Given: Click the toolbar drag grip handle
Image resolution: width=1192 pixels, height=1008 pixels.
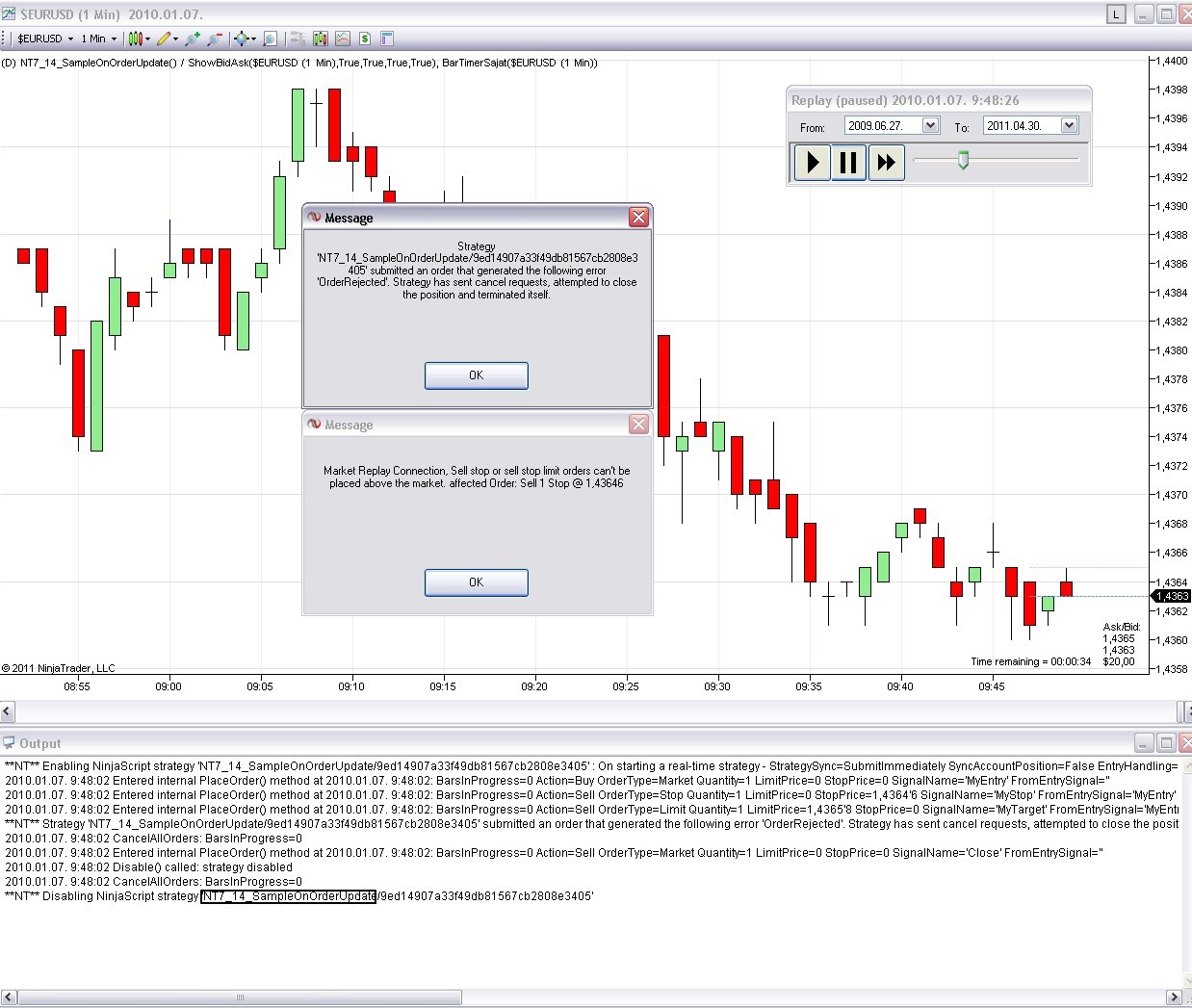Looking at the screenshot, I should [4, 39].
